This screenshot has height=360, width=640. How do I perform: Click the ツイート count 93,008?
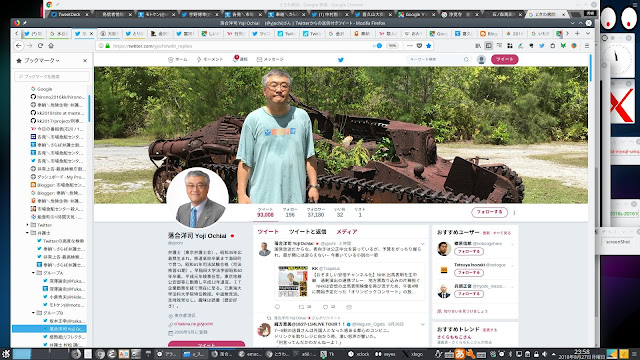coord(265,212)
